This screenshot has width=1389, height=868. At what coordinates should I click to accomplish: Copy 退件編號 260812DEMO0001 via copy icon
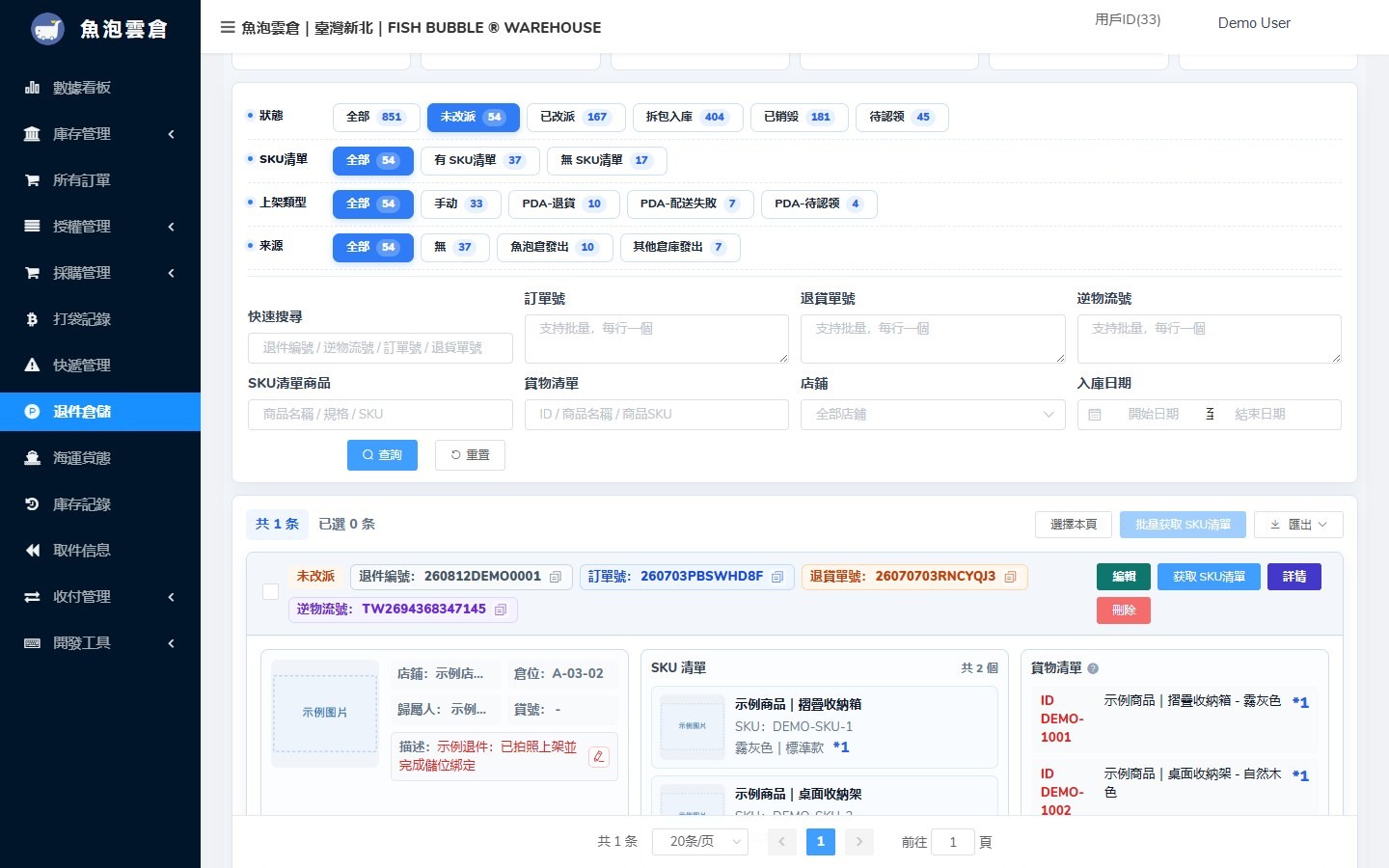click(556, 577)
